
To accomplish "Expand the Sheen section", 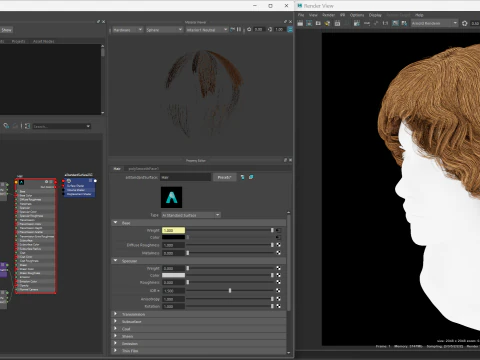I will pos(115,336).
